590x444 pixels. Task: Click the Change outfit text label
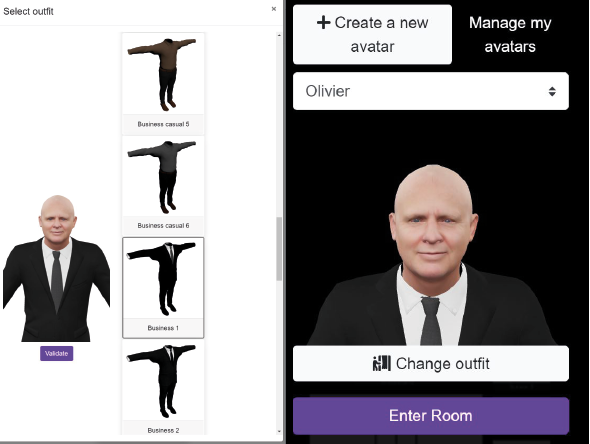pos(442,364)
